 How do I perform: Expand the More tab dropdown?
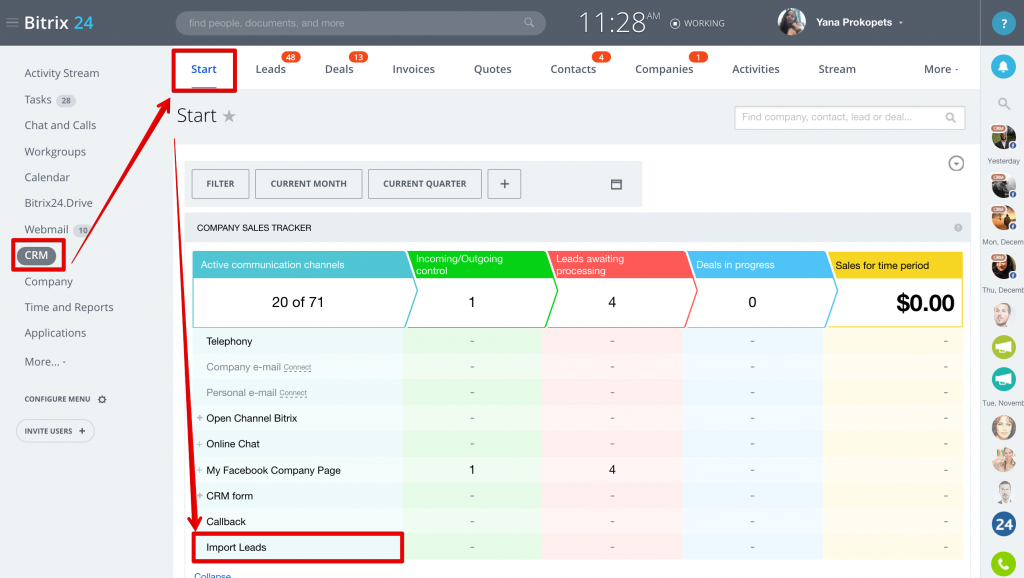click(941, 69)
